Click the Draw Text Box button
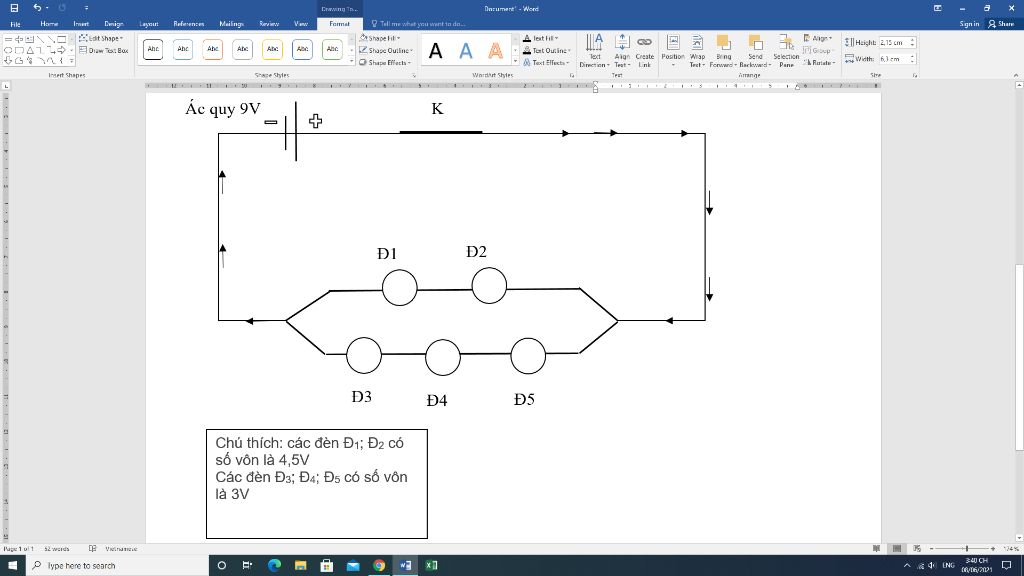Image resolution: width=1024 pixels, height=576 pixels. (x=104, y=50)
